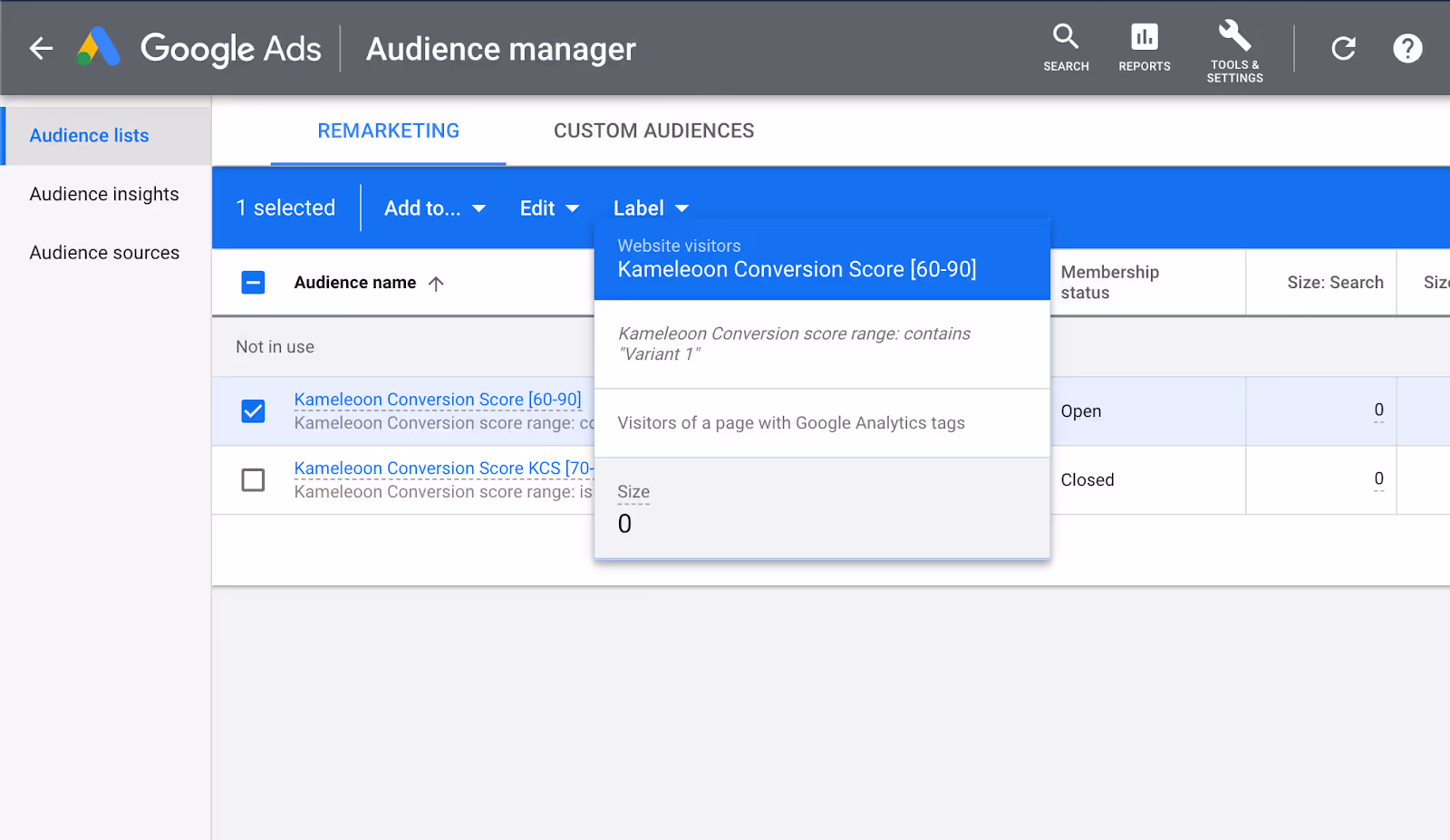Select Audience insights in the sidebar
1450x840 pixels.
tap(104, 194)
